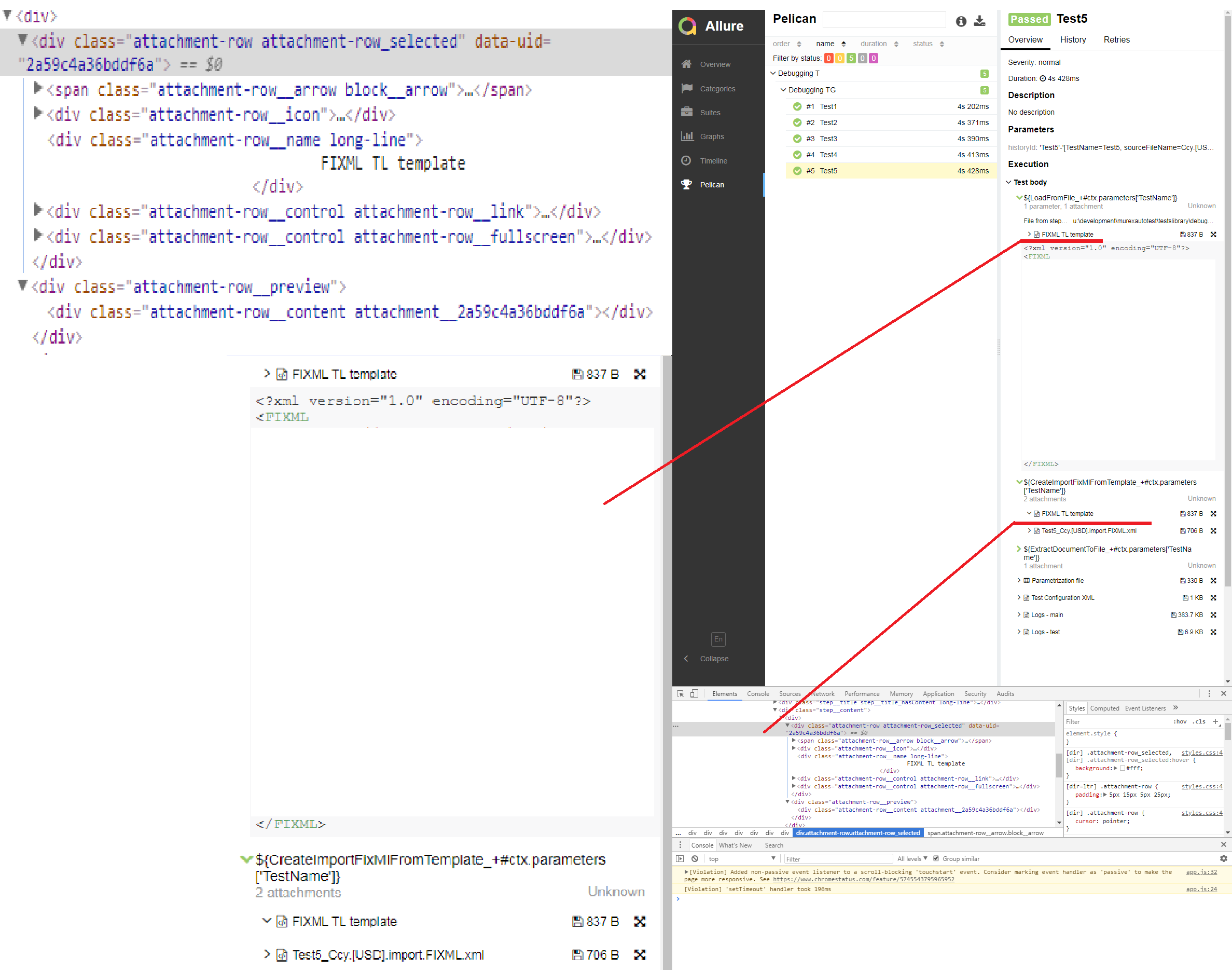Collapse the Debugging TG test group
Image resolution: width=1232 pixels, height=970 pixels.
point(783,89)
